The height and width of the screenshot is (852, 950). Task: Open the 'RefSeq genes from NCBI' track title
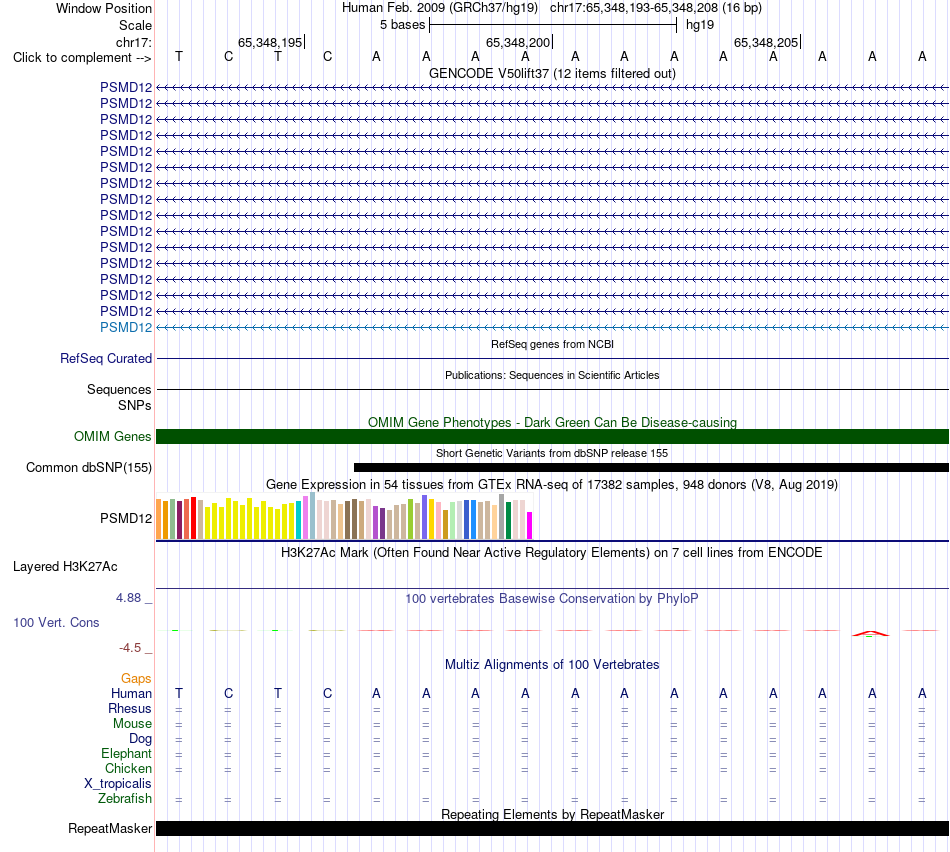[552, 344]
